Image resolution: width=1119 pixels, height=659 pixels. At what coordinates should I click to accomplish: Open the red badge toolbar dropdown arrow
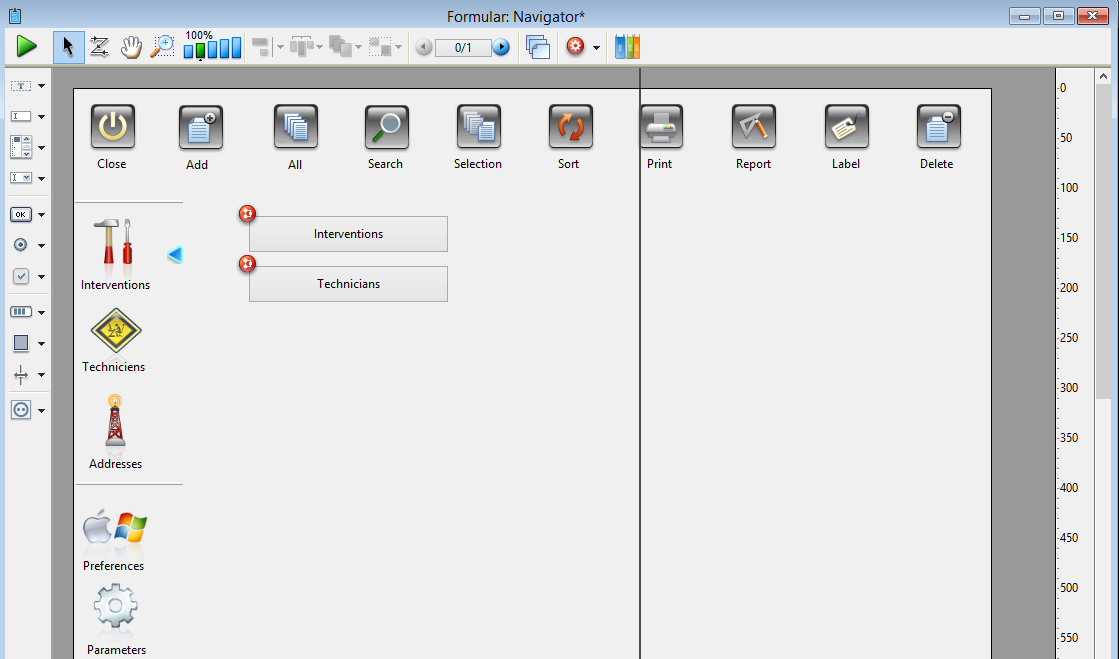click(x=597, y=48)
